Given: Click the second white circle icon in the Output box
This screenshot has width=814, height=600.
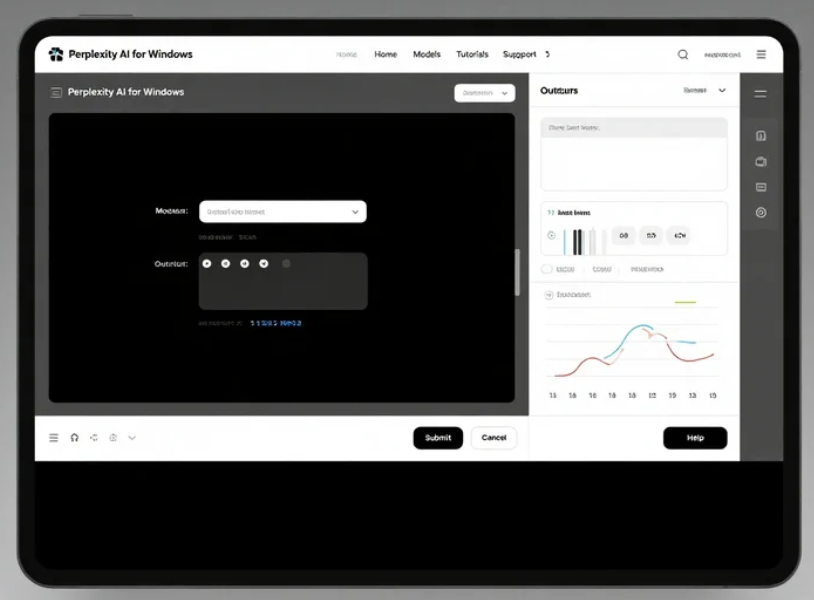Looking at the screenshot, I should tap(225, 264).
